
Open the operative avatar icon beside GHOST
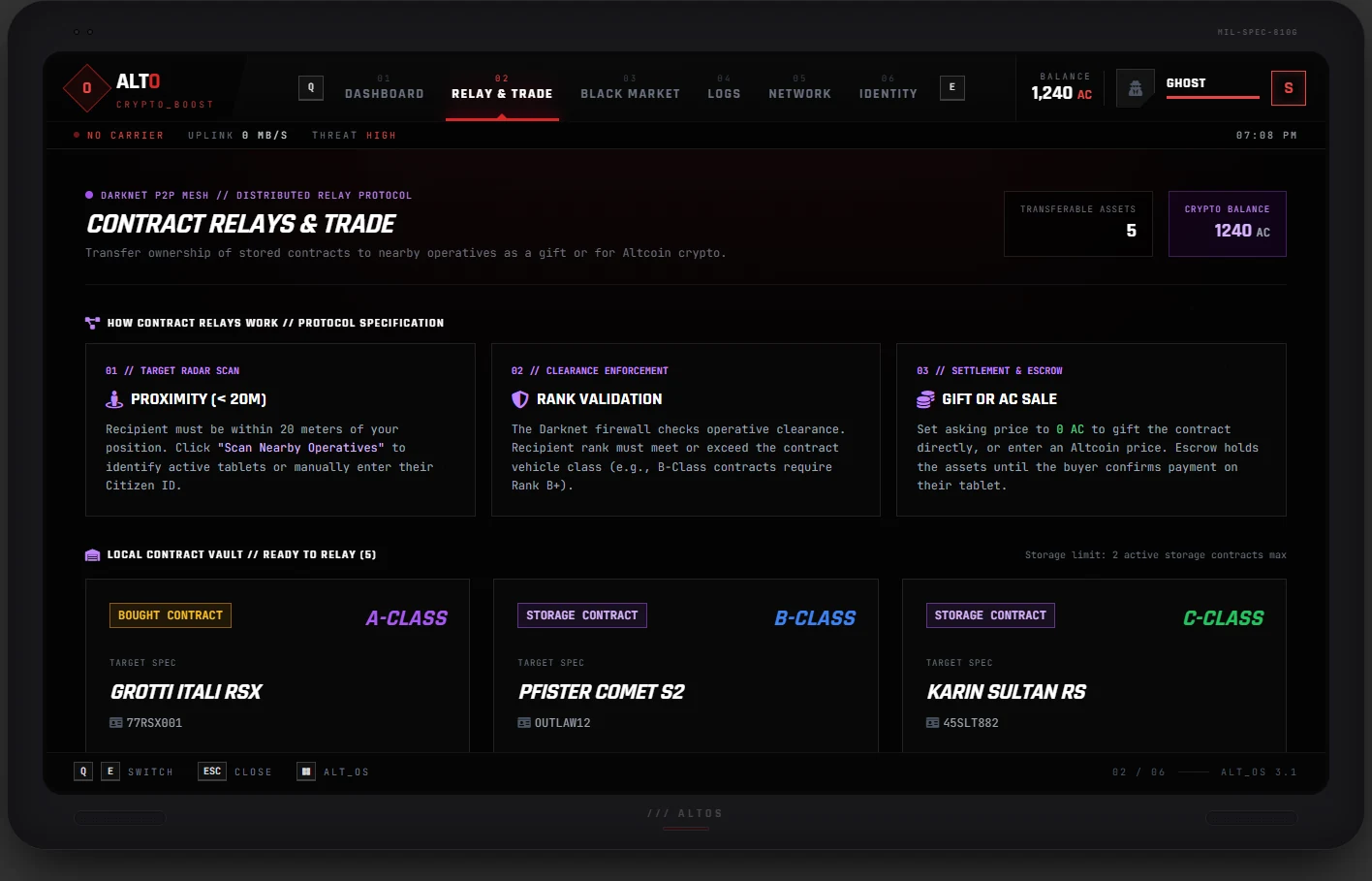(1136, 88)
